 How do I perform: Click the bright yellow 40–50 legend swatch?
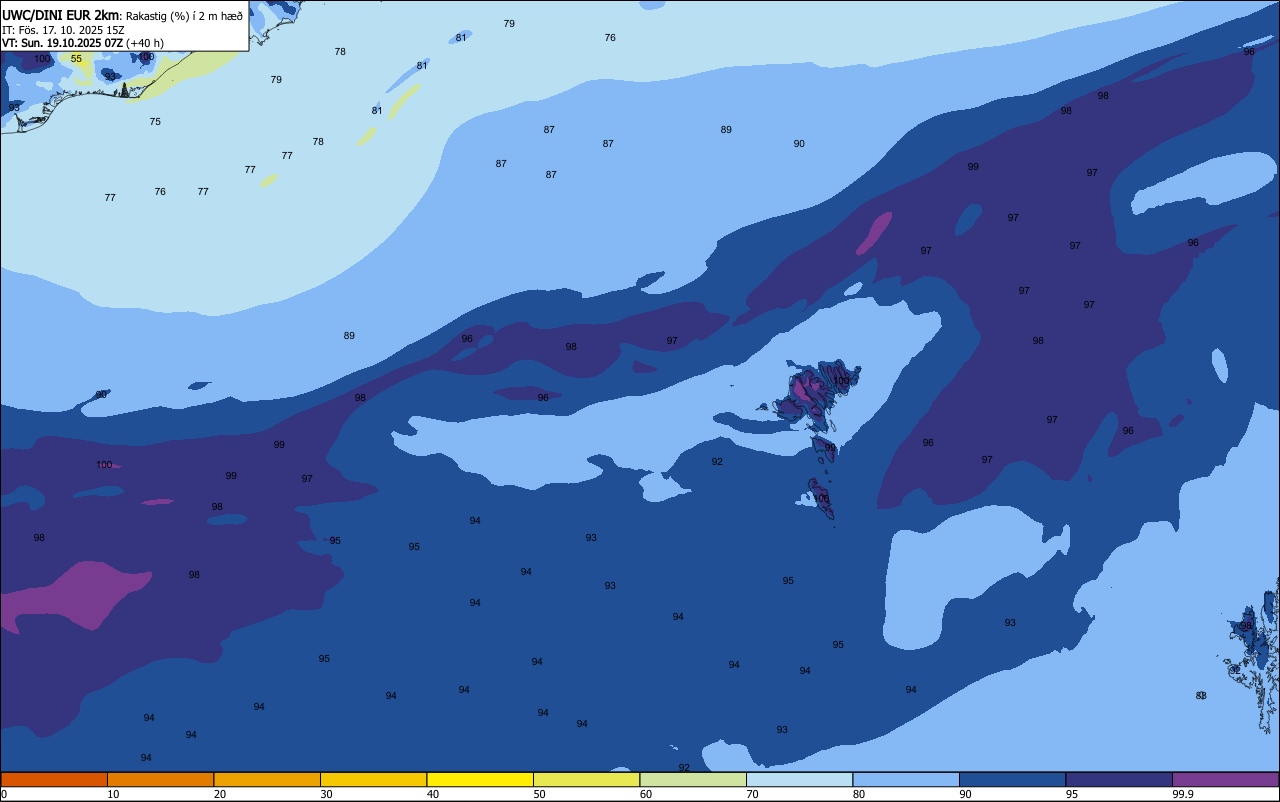480,779
